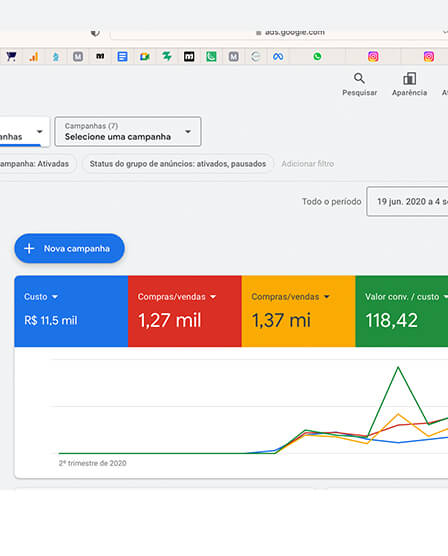Open the WhatsApp bookmark icon

pyautogui.click(x=317, y=56)
